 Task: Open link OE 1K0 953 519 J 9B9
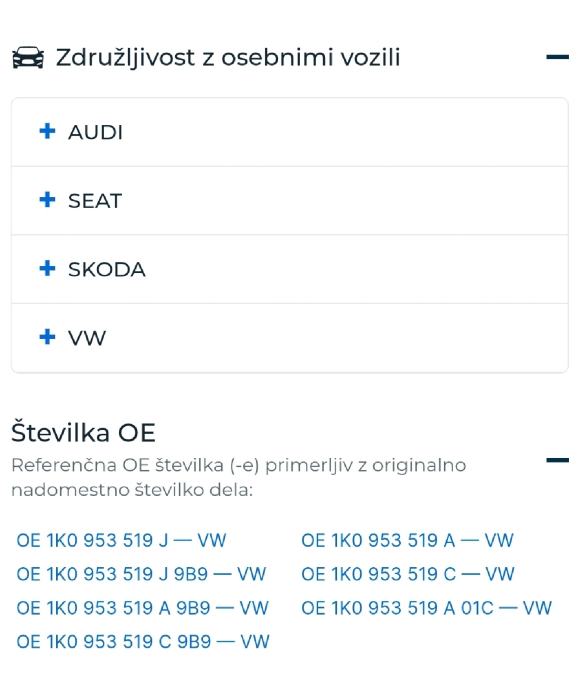(x=141, y=574)
